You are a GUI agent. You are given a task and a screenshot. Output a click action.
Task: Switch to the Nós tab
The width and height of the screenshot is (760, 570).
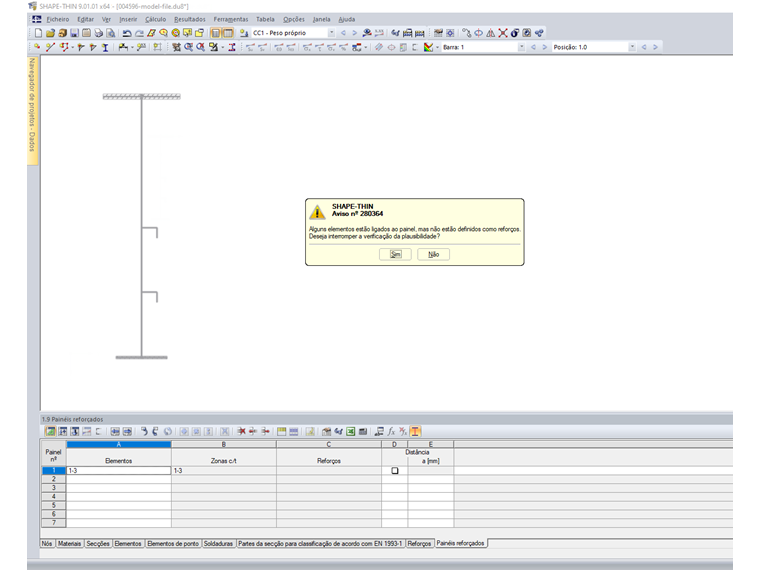(x=47, y=544)
